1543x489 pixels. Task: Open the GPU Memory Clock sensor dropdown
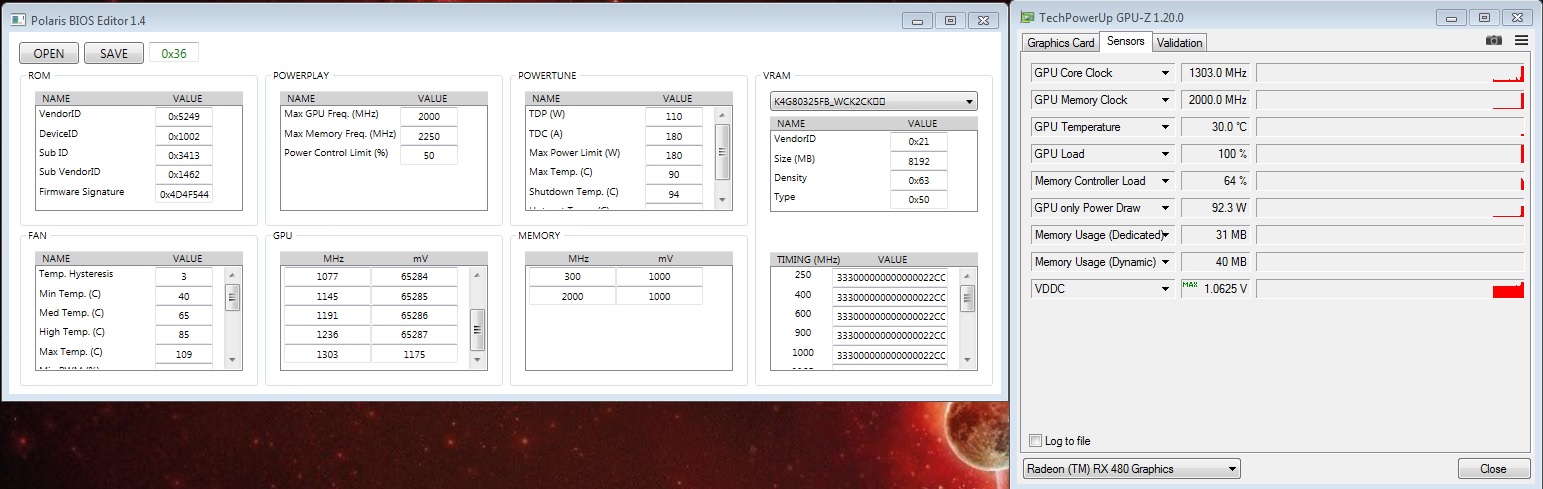click(x=1166, y=100)
